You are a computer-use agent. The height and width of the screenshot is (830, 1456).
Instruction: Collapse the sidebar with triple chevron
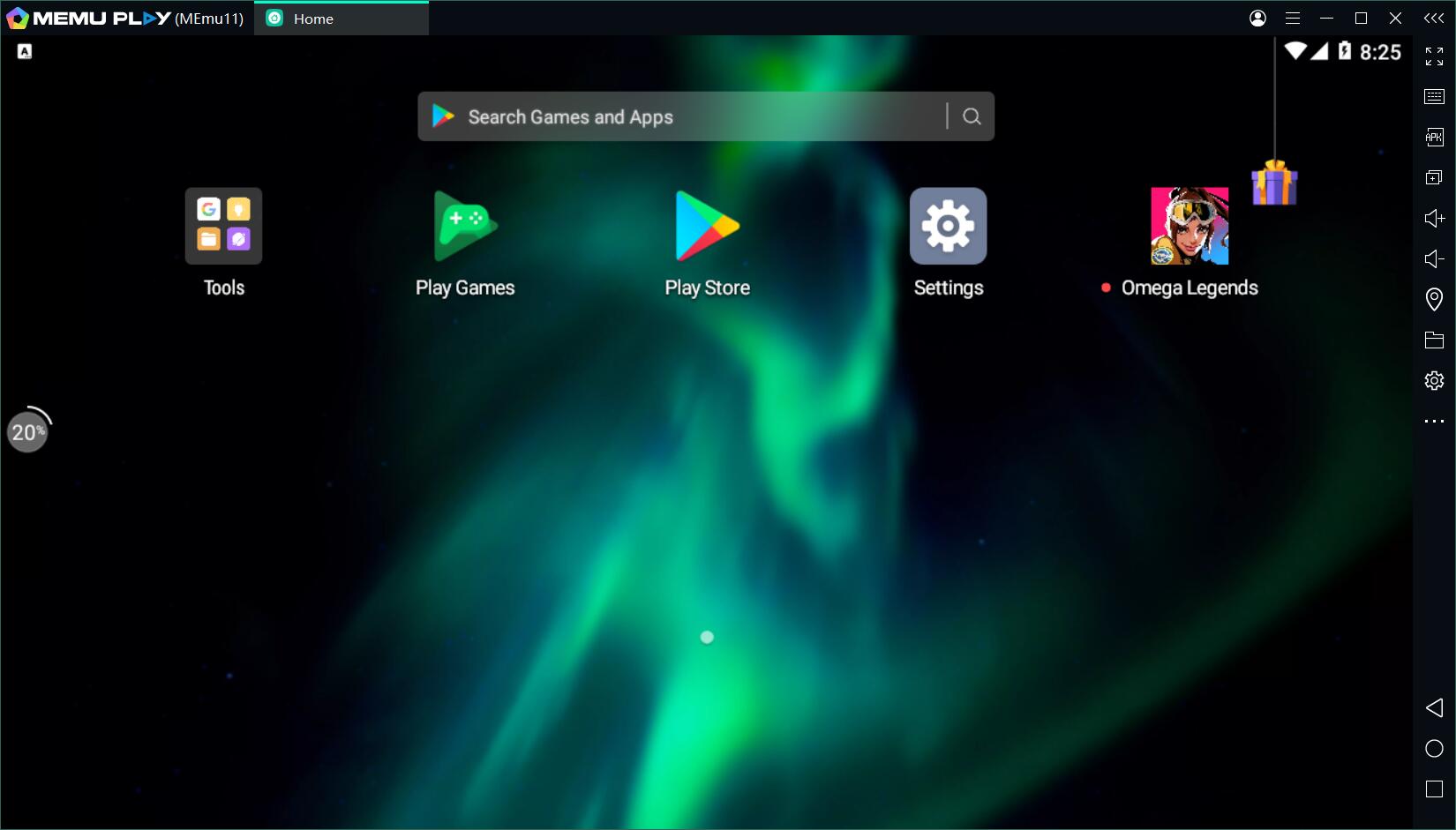pyautogui.click(x=1434, y=18)
